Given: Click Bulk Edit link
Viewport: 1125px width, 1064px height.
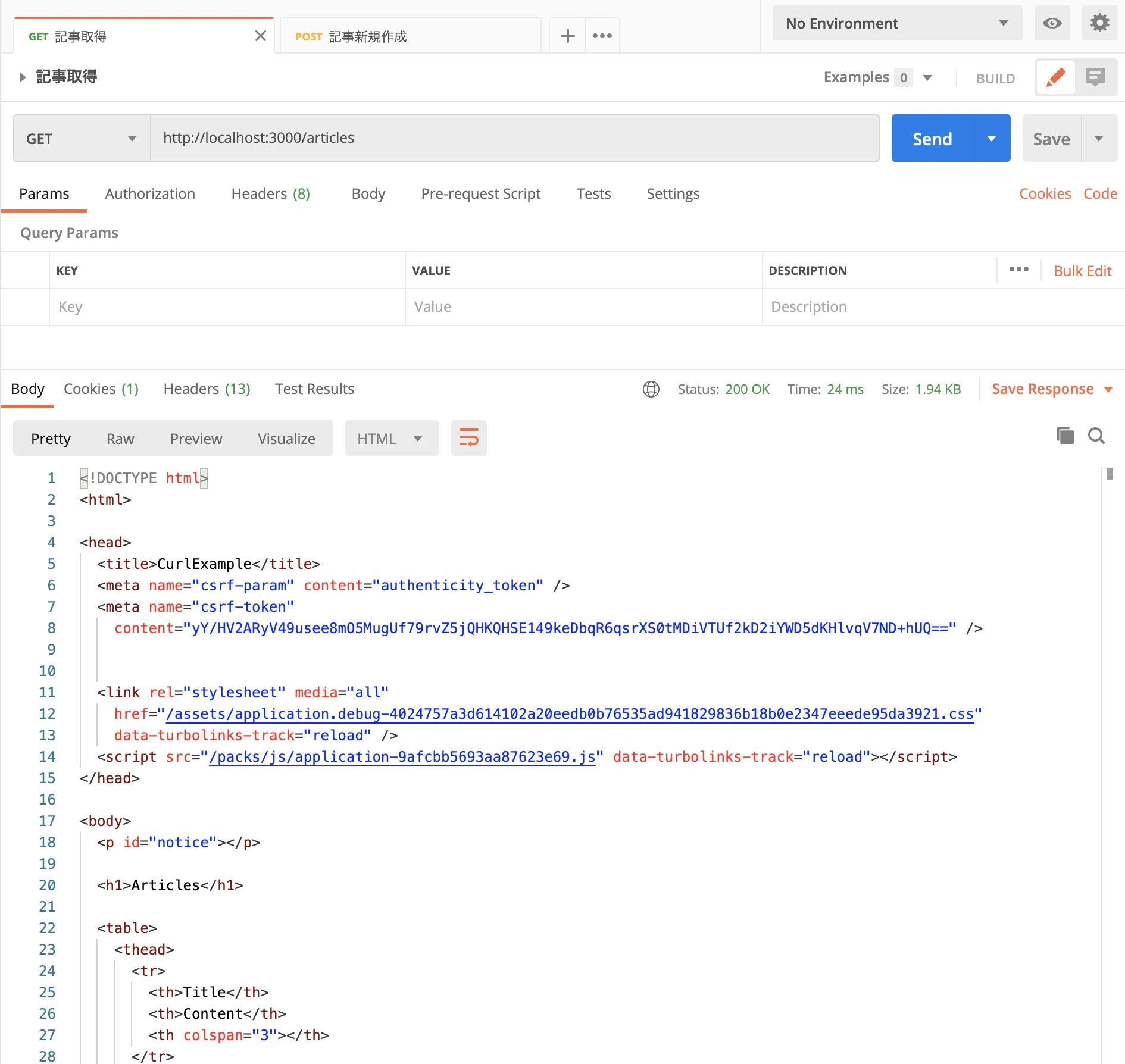Looking at the screenshot, I should pyautogui.click(x=1082, y=271).
